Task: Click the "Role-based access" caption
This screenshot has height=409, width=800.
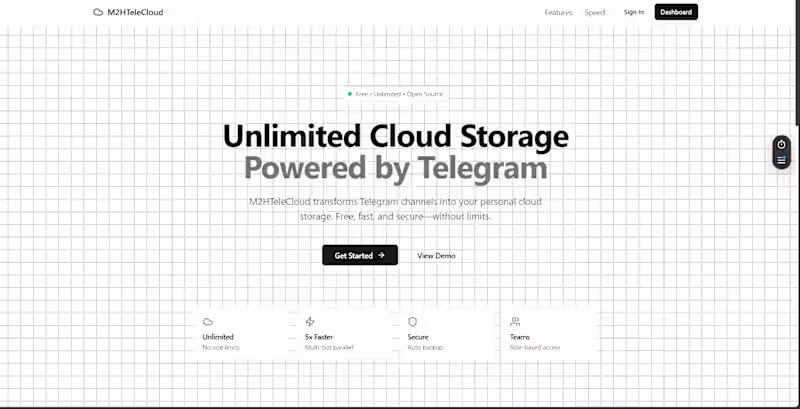Action: (x=535, y=347)
